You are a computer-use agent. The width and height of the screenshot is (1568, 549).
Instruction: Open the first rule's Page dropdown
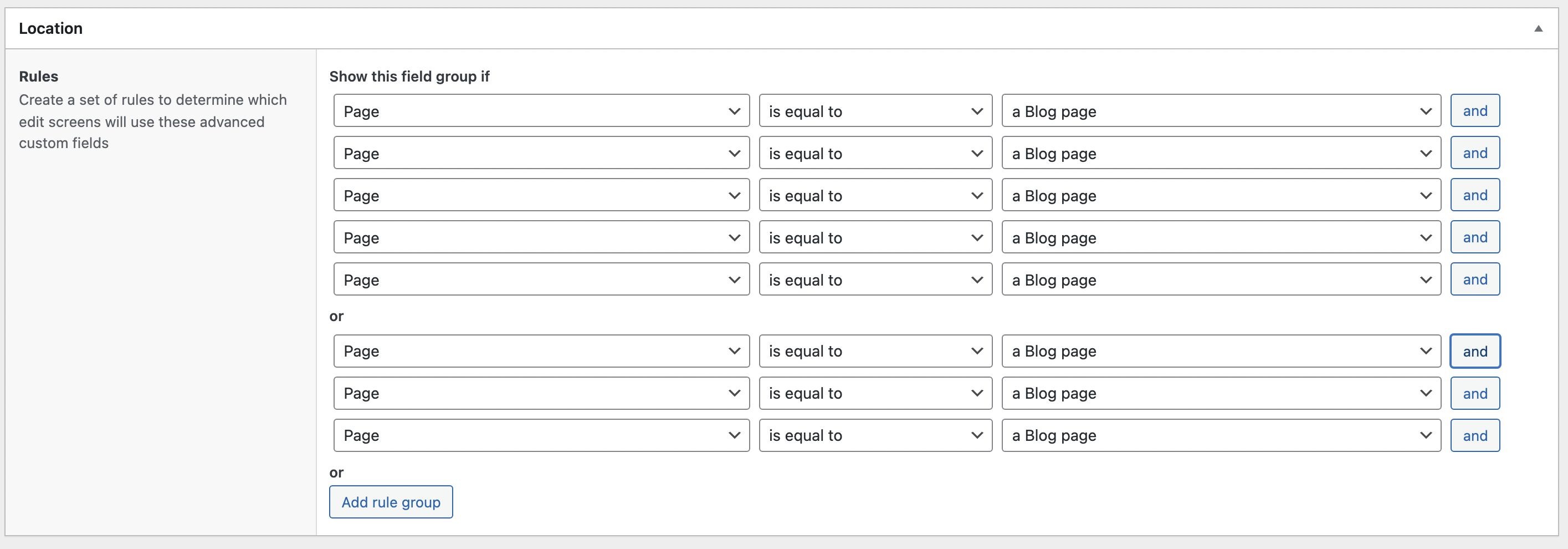541,111
